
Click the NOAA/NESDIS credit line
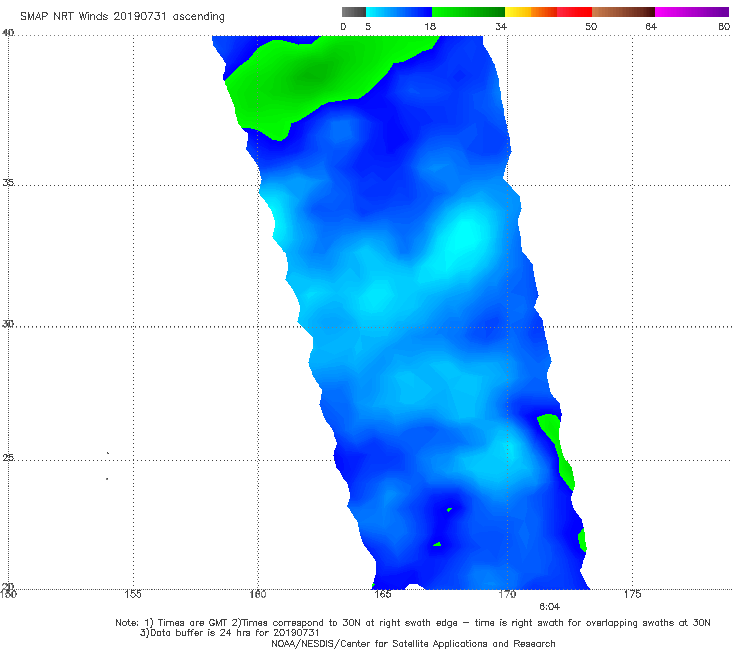tap(413, 644)
